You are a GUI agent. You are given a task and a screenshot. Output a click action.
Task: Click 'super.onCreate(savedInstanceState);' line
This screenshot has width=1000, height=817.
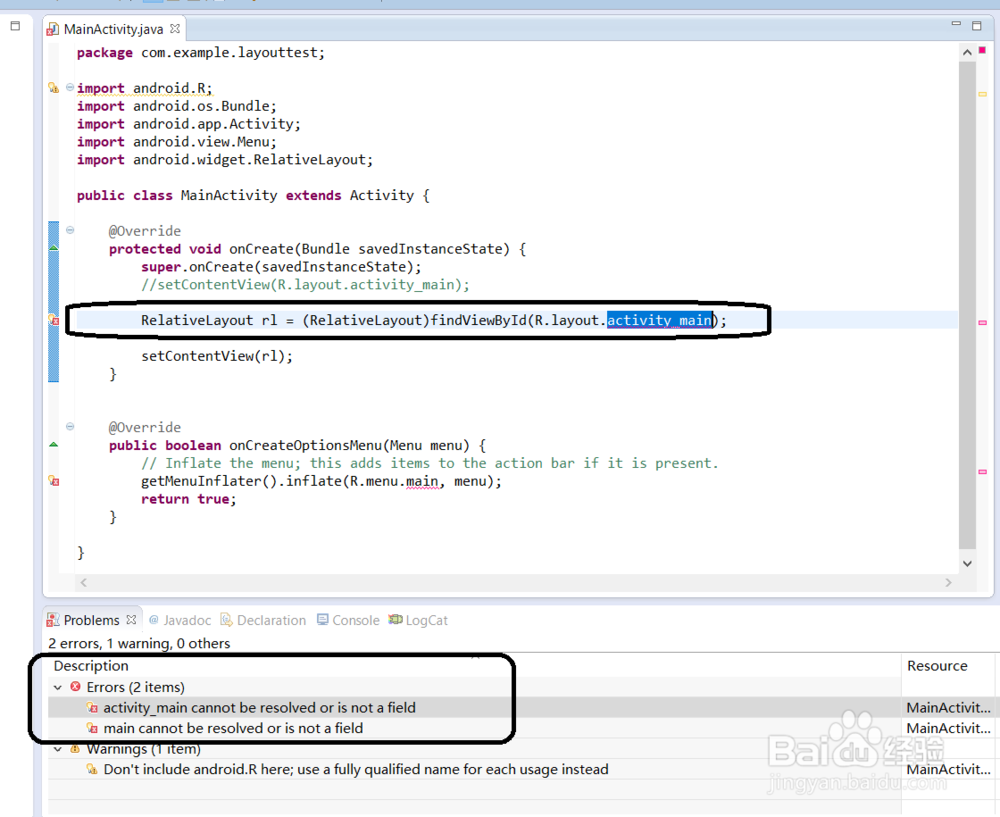(x=281, y=267)
